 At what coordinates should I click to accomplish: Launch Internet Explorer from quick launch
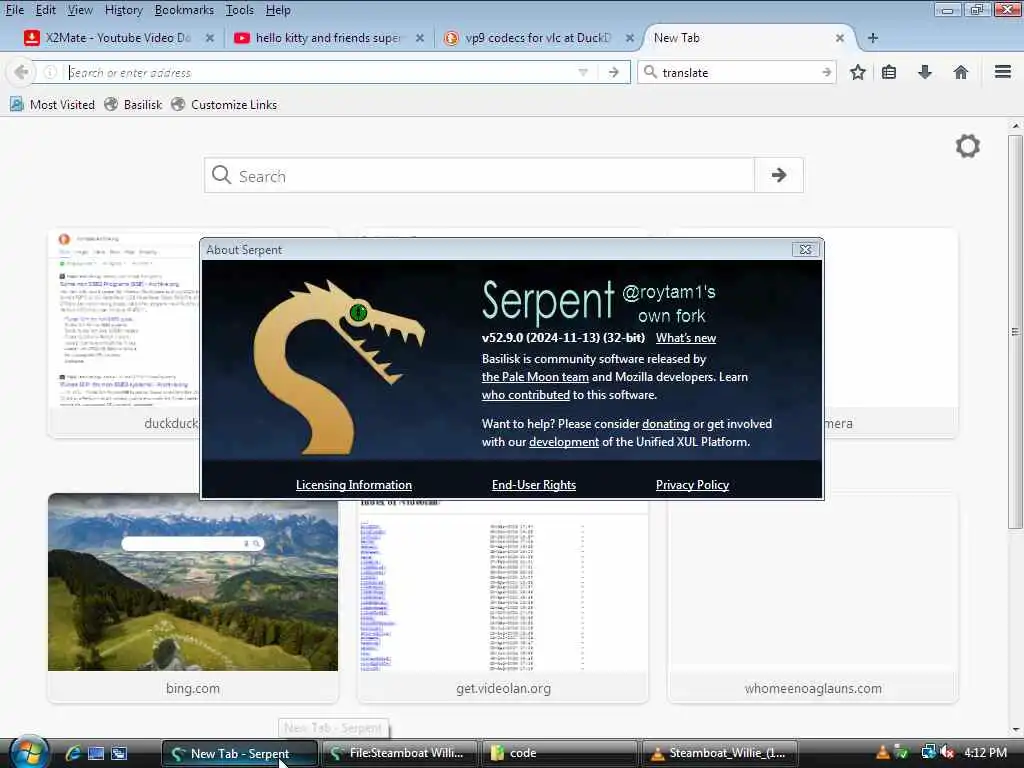tap(72, 753)
